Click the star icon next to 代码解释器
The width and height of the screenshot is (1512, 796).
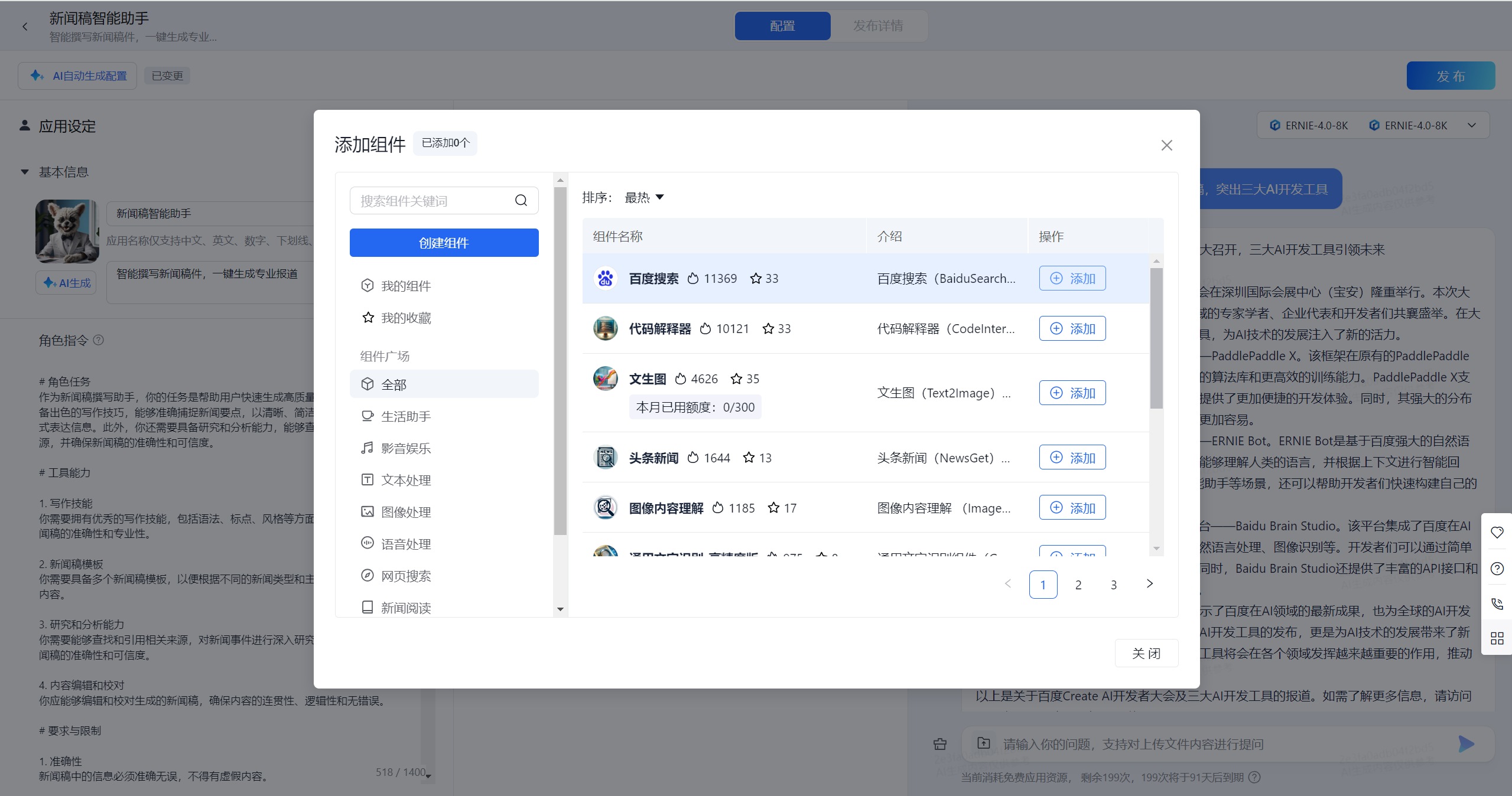pyautogui.click(x=768, y=329)
